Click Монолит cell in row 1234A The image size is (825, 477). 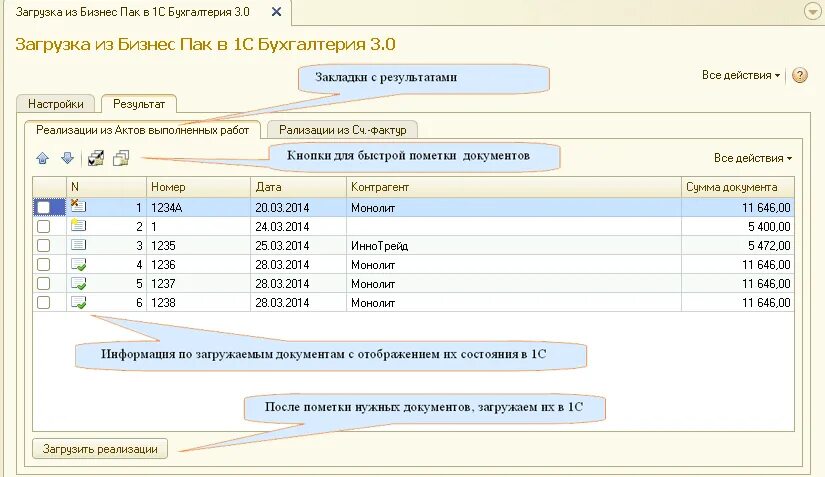click(514, 207)
